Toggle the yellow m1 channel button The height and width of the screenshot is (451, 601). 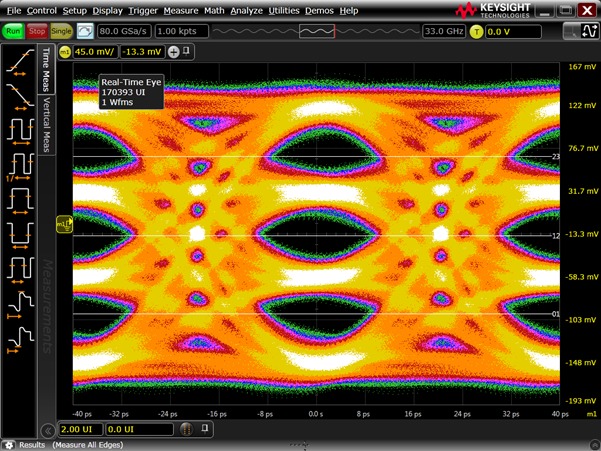(65, 51)
